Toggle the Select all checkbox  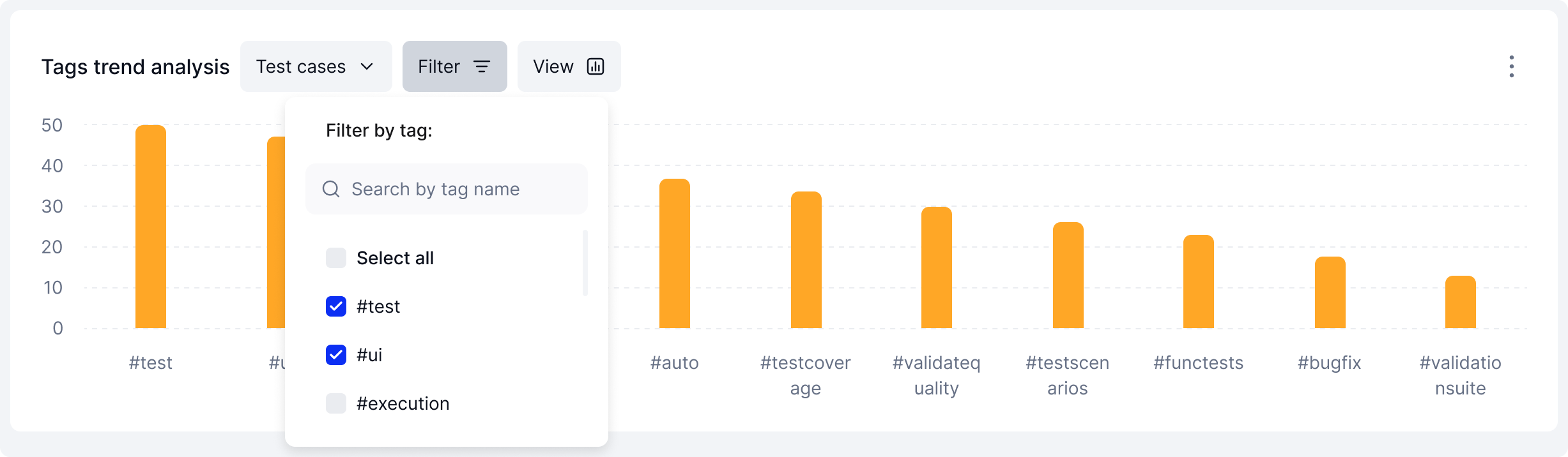(x=336, y=258)
